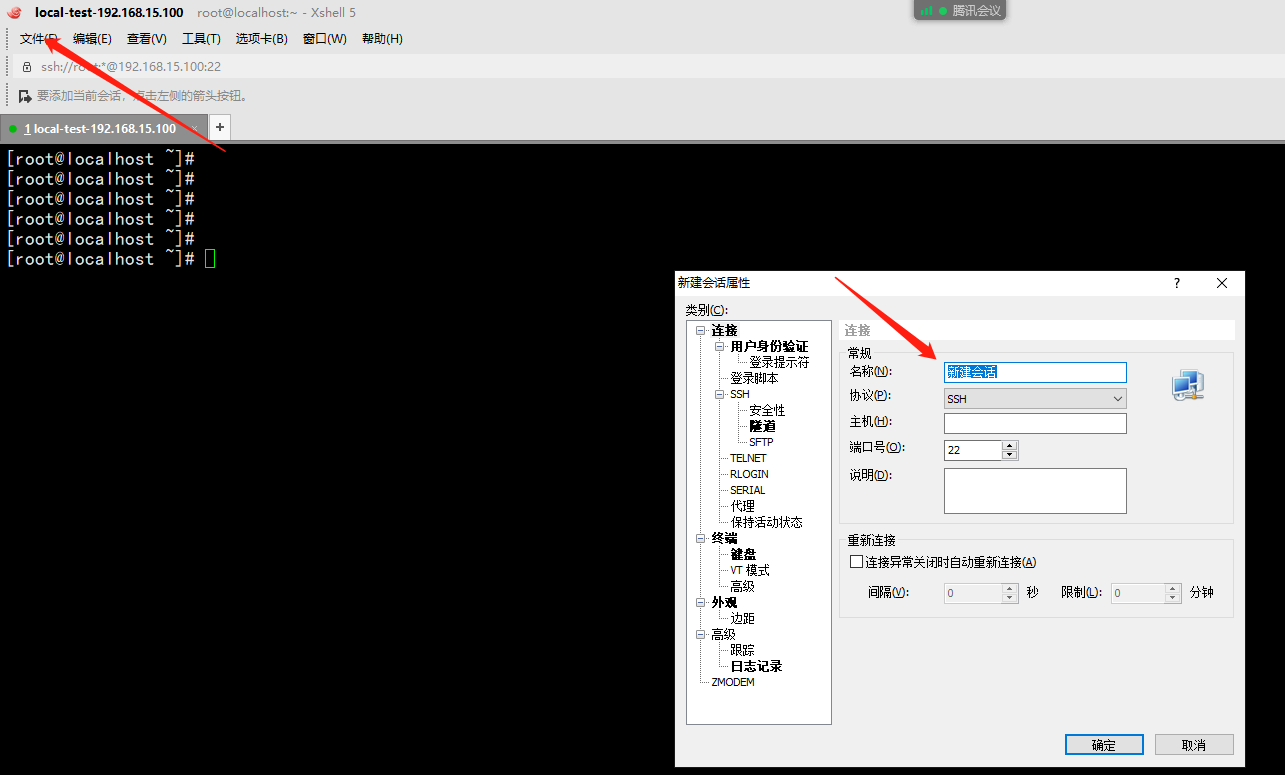Select SERIAL in the category tree
The height and width of the screenshot is (775, 1285).
[747, 490]
